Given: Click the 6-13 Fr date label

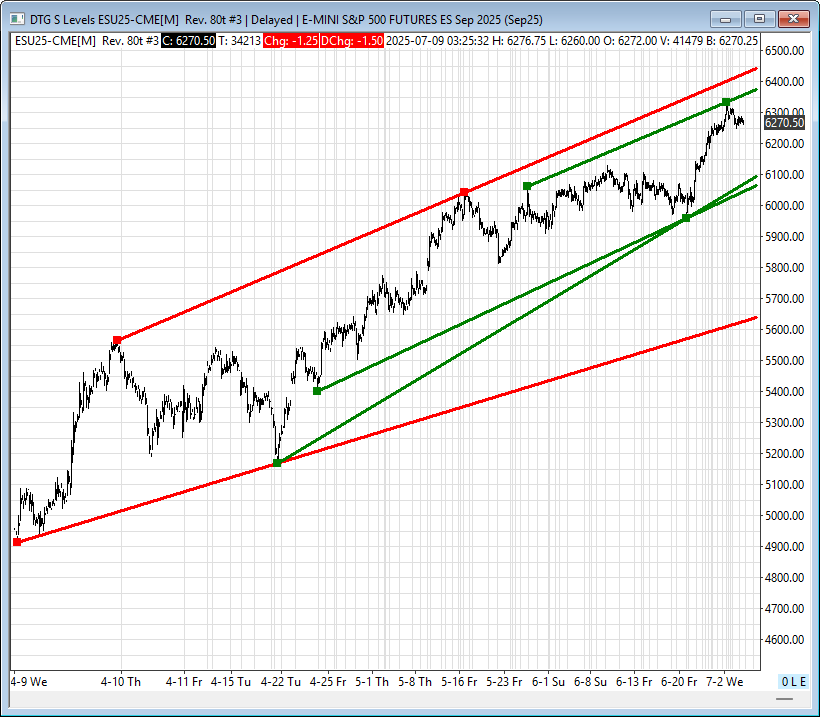Looking at the screenshot, I should point(634,682).
